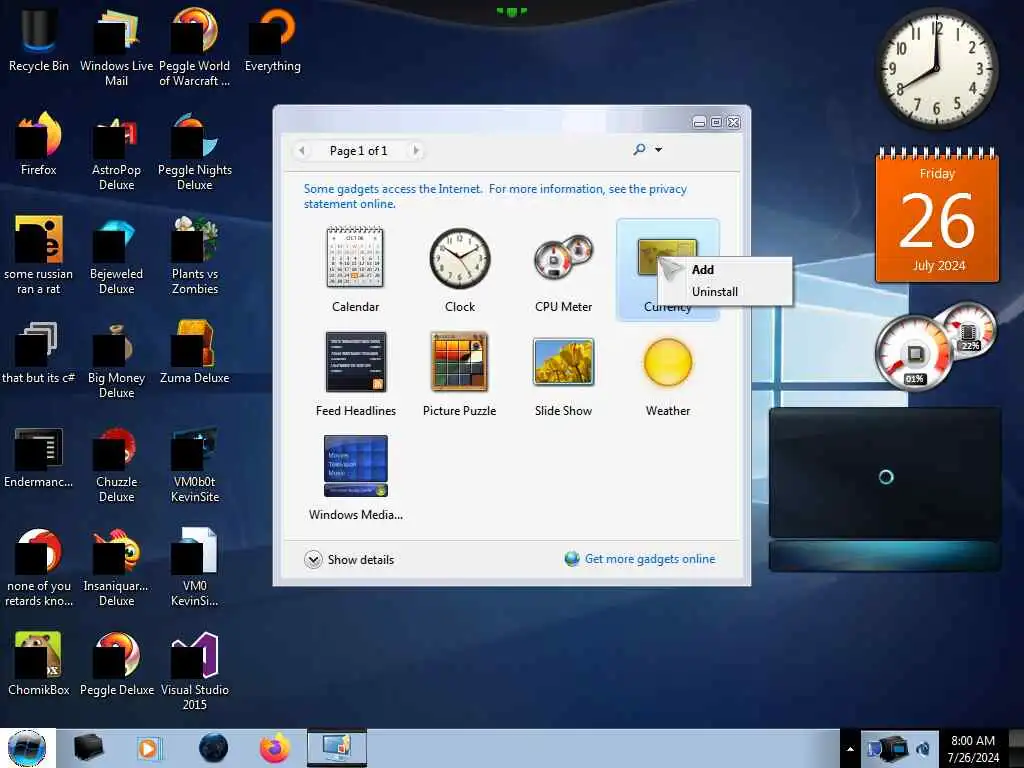
Task: Open Windows Media Player from taskbar
Action: click(148, 748)
